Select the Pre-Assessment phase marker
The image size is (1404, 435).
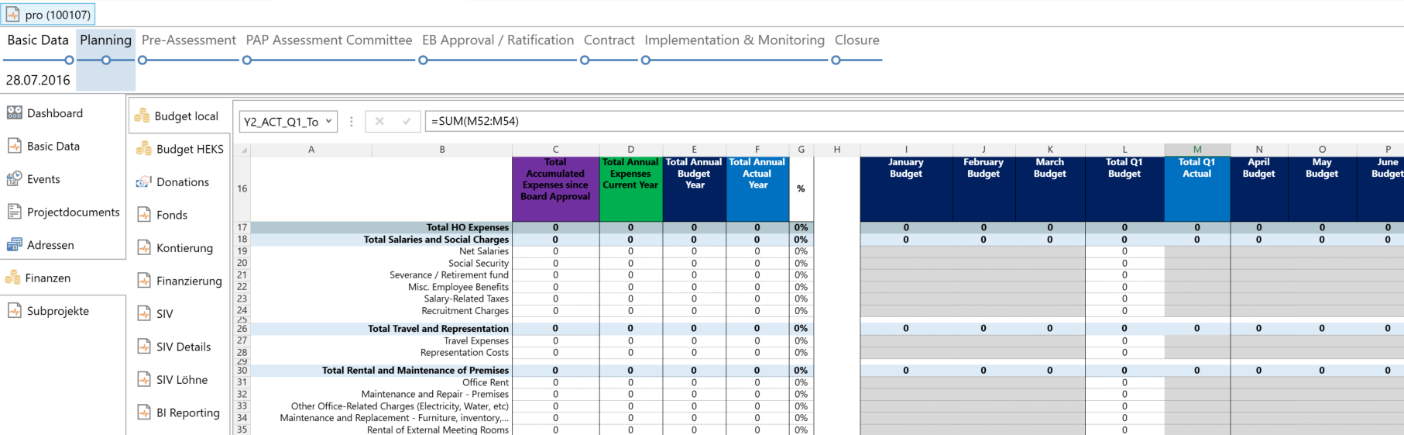[x=144, y=60]
